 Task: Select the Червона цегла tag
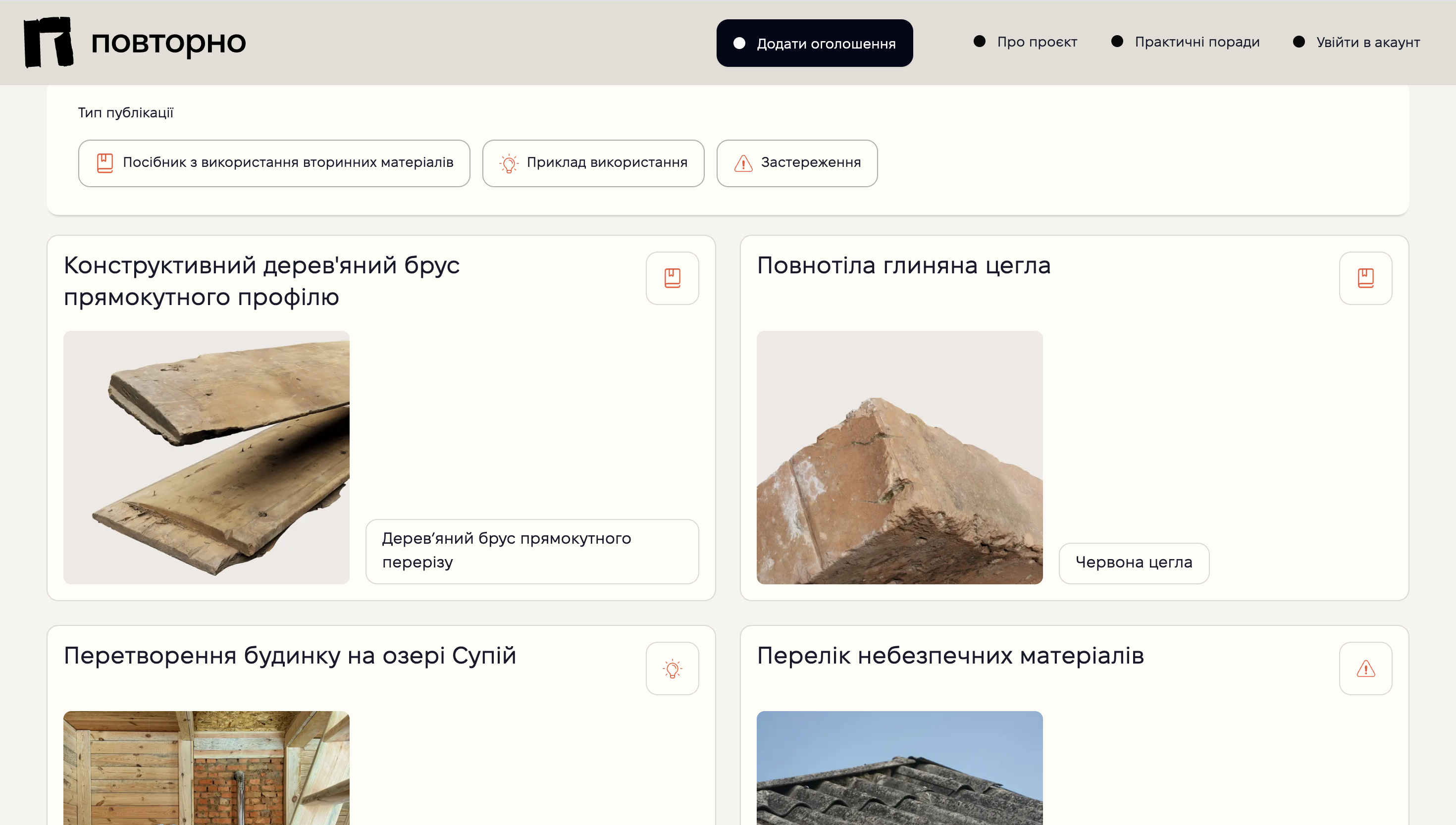pyautogui.click(x=1134, y=563)
